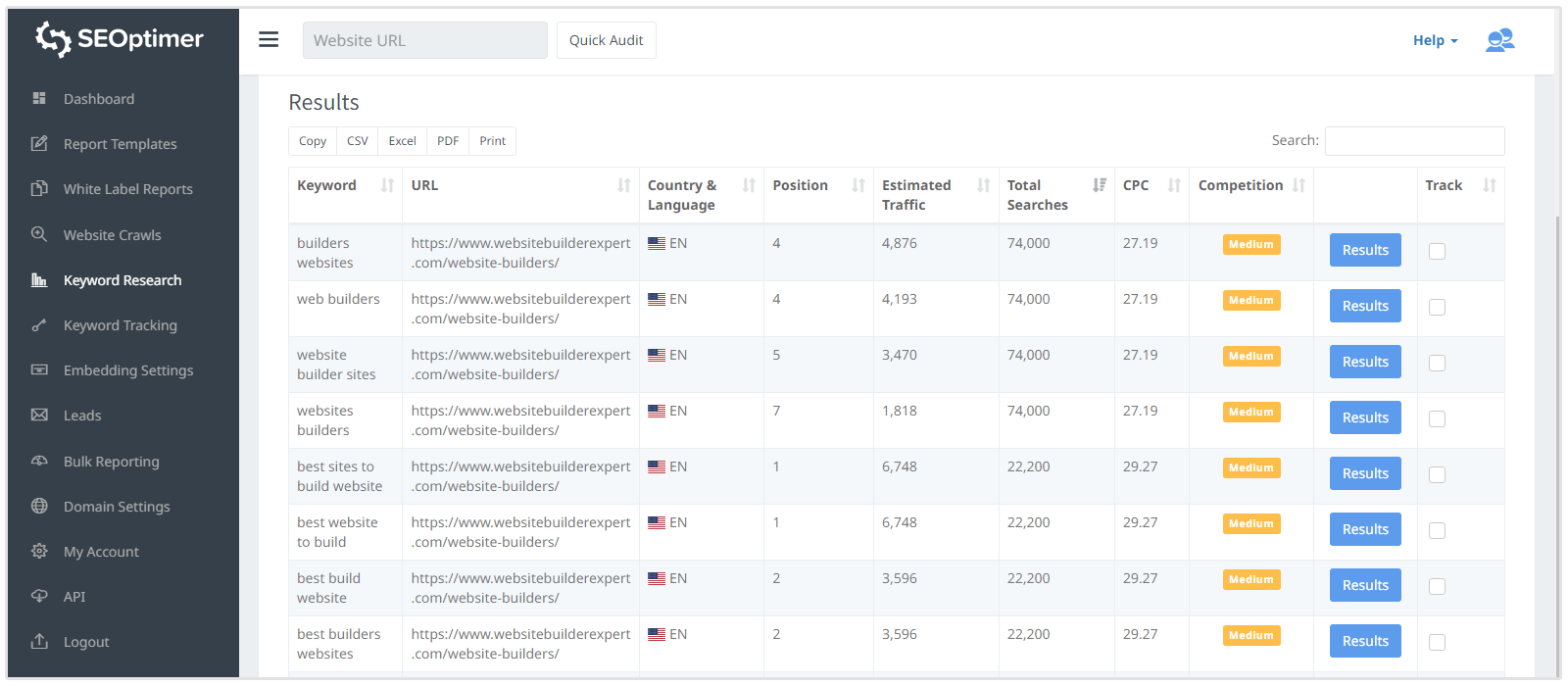
Task: Click the Website URL input field
Action: [x=424, y=40]
